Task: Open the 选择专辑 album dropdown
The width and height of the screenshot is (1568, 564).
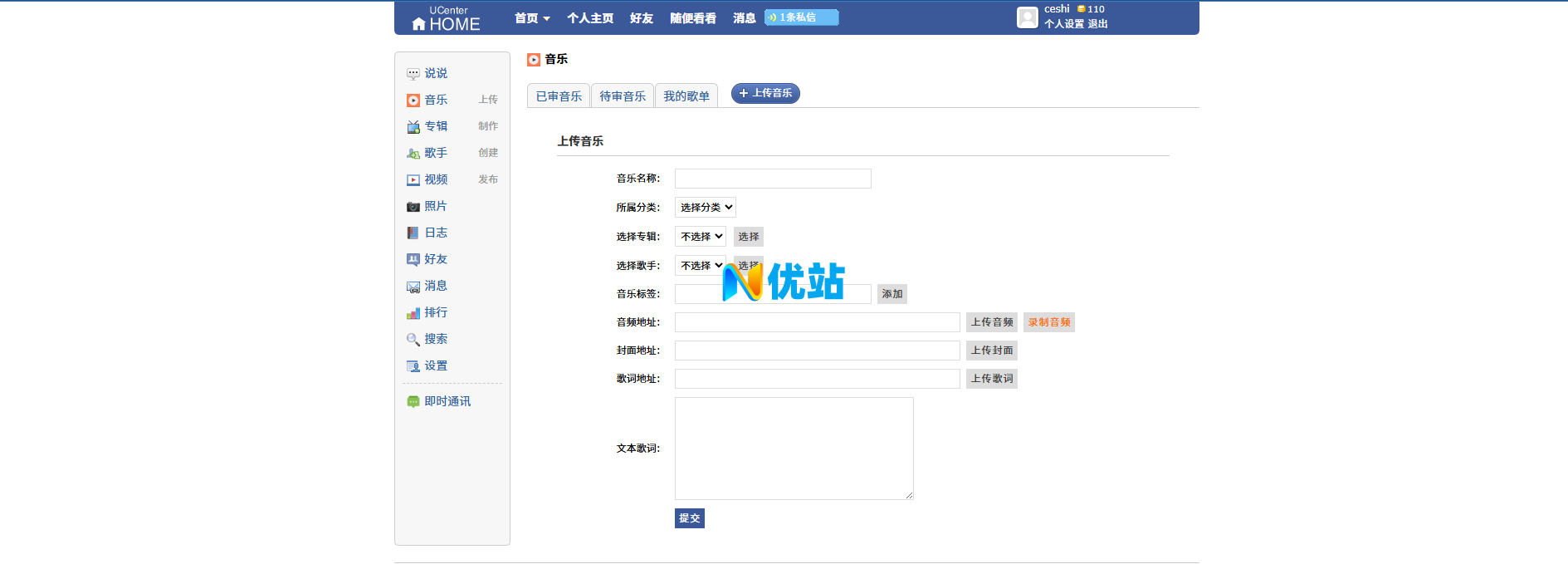Action: point(700,237)
